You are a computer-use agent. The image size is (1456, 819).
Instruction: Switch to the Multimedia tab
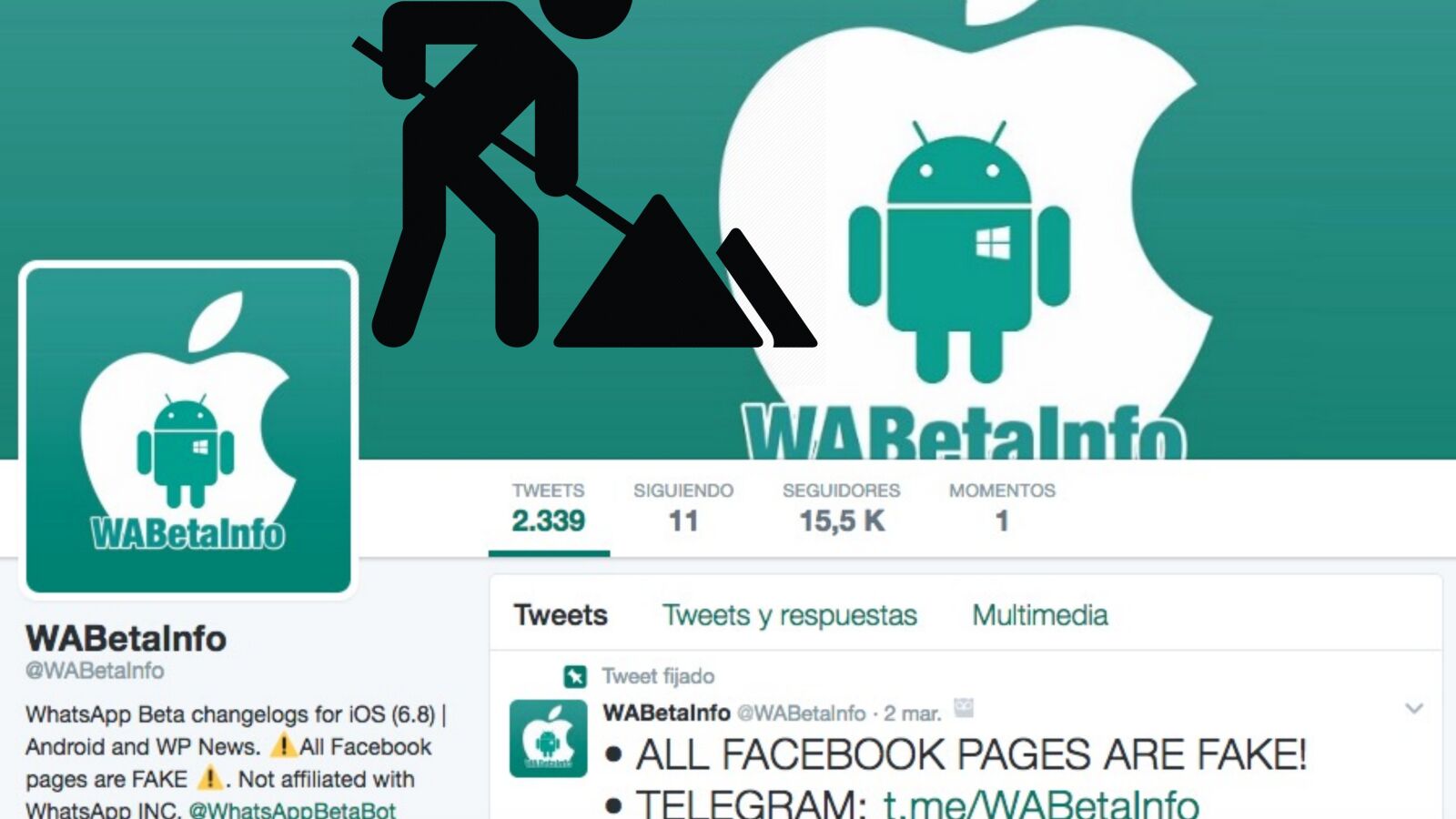(1040, 615)
